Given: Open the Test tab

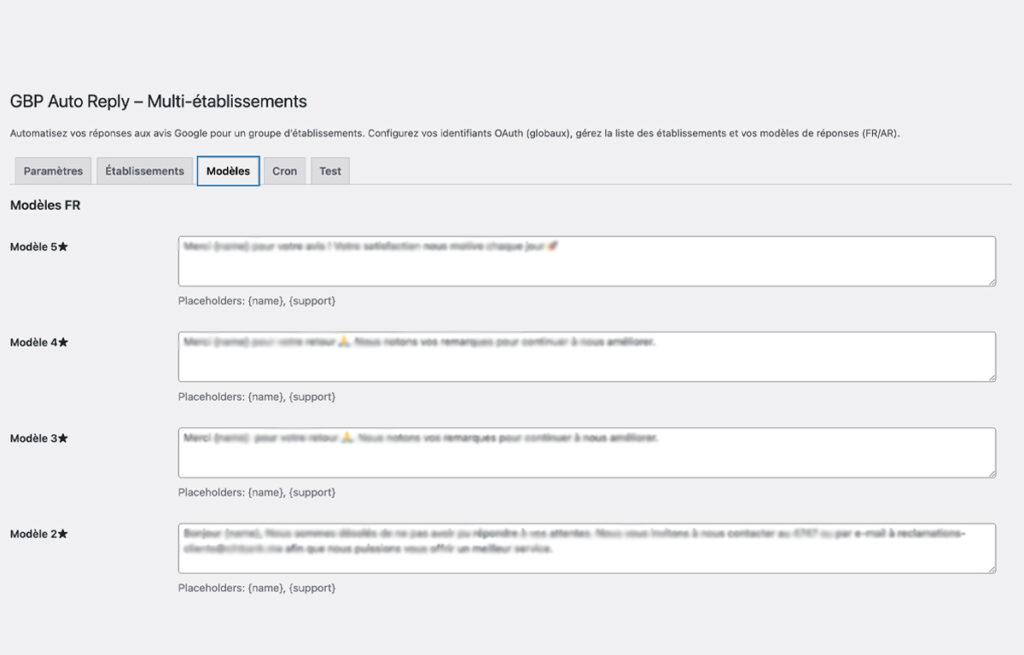Looking at the screenshot, I should coord(330,171).
